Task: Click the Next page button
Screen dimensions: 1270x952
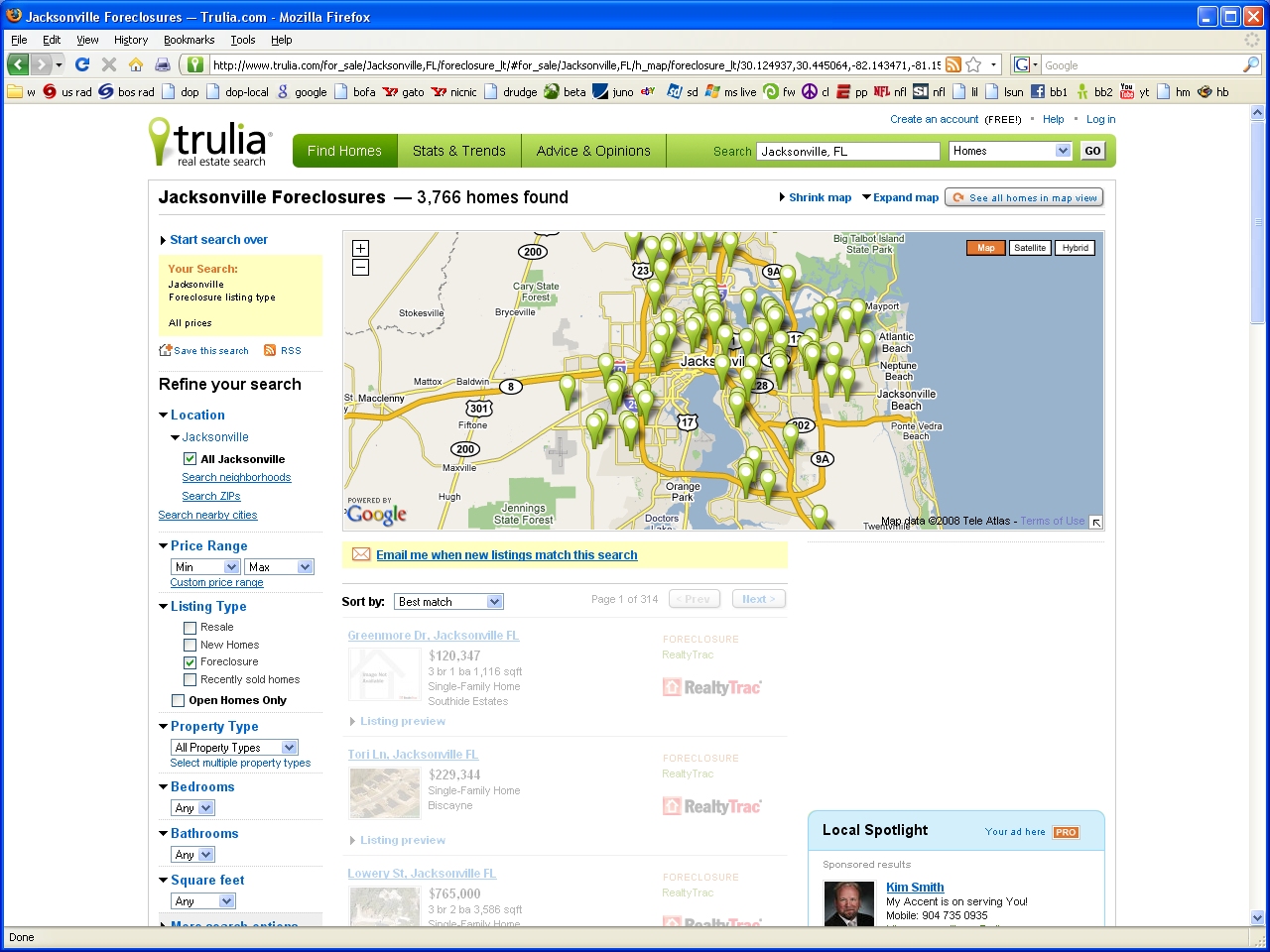Action: [x=759, y=599]
